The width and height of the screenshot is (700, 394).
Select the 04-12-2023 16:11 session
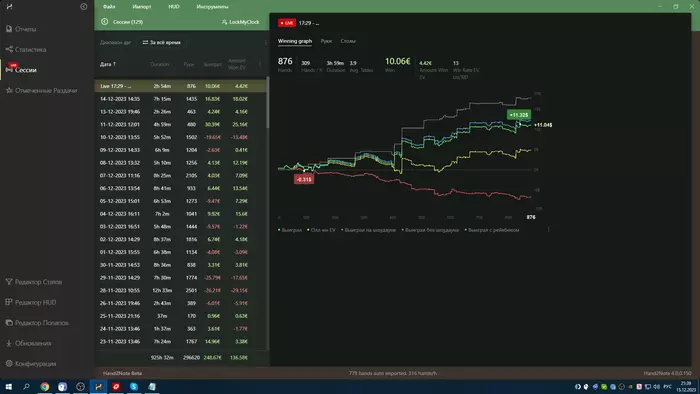pos(181,214)
